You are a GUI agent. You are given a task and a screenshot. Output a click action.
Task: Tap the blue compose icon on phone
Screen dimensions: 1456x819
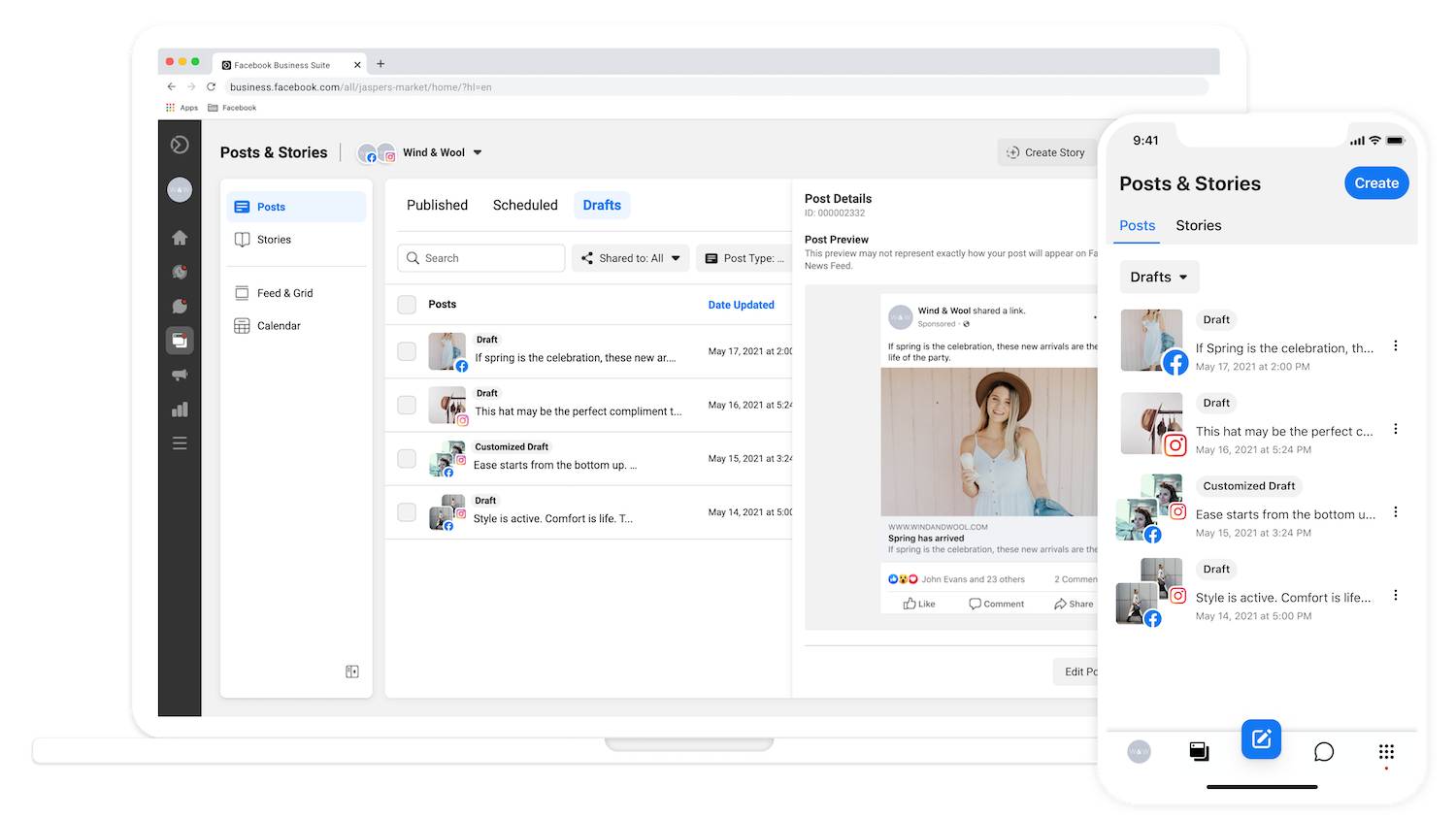tap(1261, 739)
